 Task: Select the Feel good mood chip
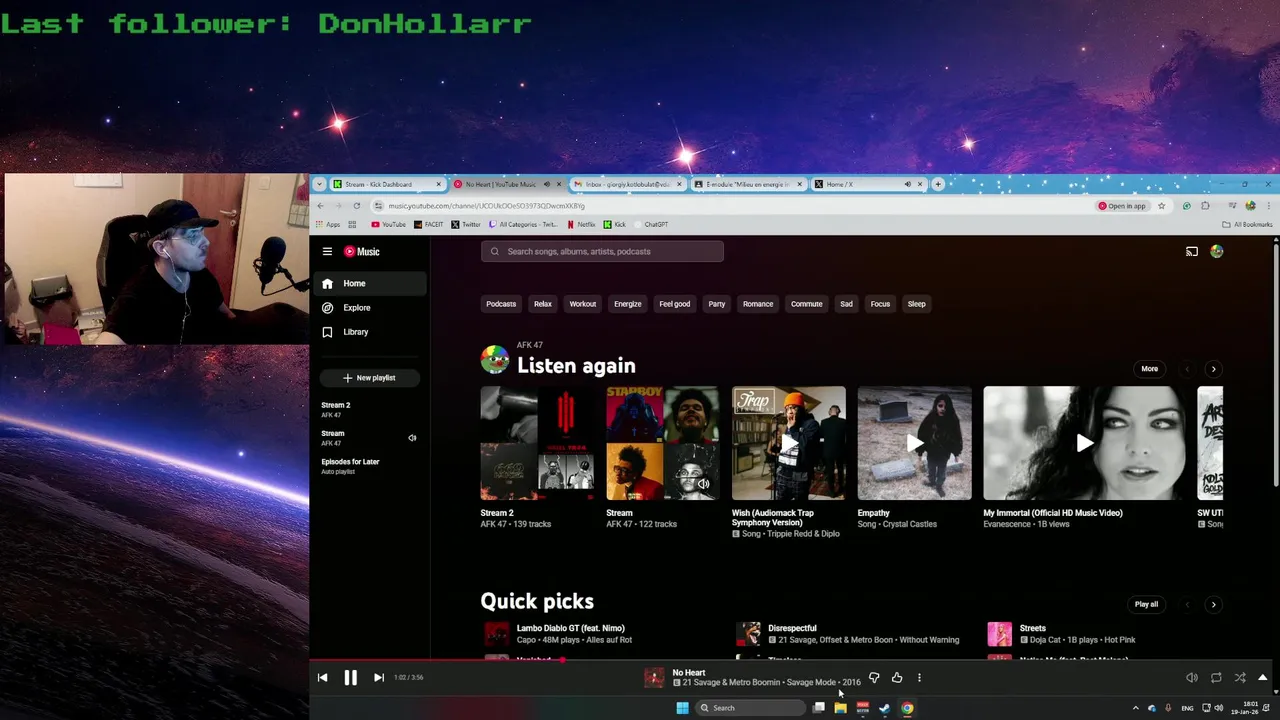click(675, 304)
